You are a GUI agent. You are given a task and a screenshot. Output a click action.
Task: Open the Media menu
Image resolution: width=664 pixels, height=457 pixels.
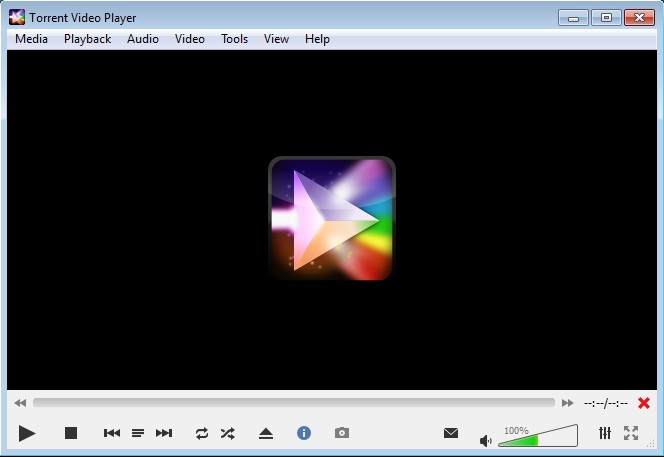coord(32,39)
